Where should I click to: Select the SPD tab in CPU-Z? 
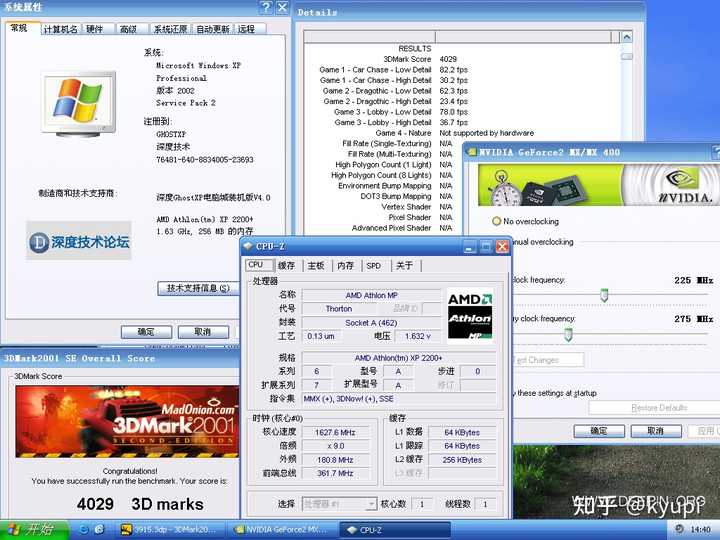tap(374, 265)
